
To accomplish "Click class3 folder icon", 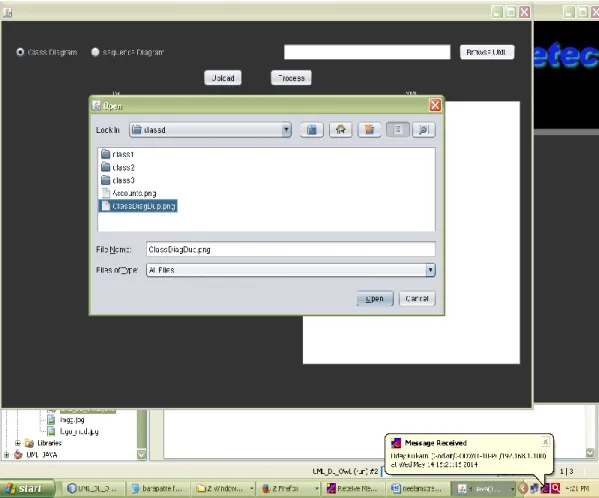I will click(x=105, y=179).
